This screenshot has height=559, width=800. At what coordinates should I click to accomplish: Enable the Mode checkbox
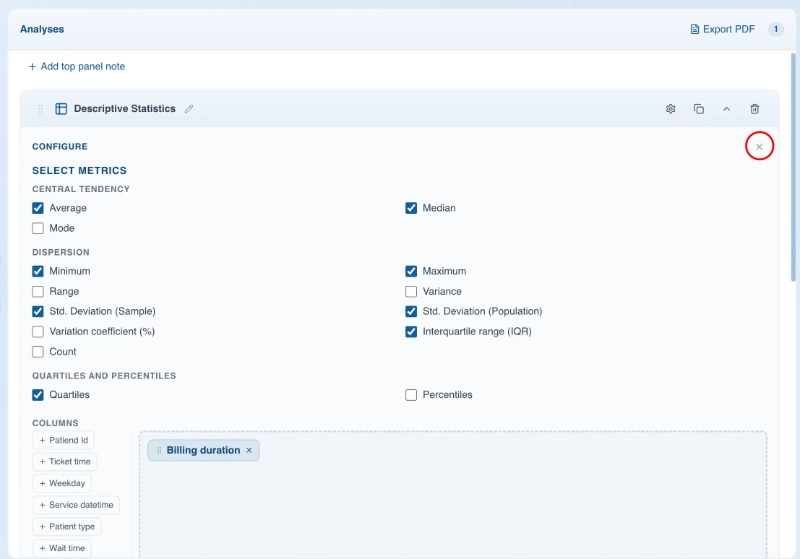(38, 228)
